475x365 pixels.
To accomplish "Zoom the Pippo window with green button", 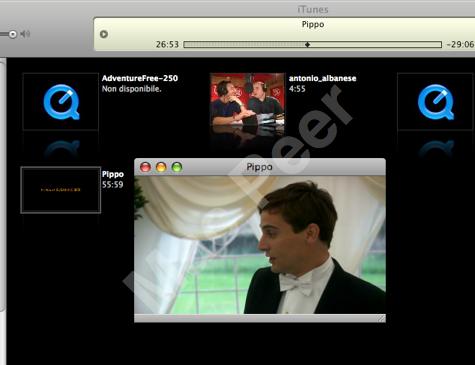I will [177, 167].
